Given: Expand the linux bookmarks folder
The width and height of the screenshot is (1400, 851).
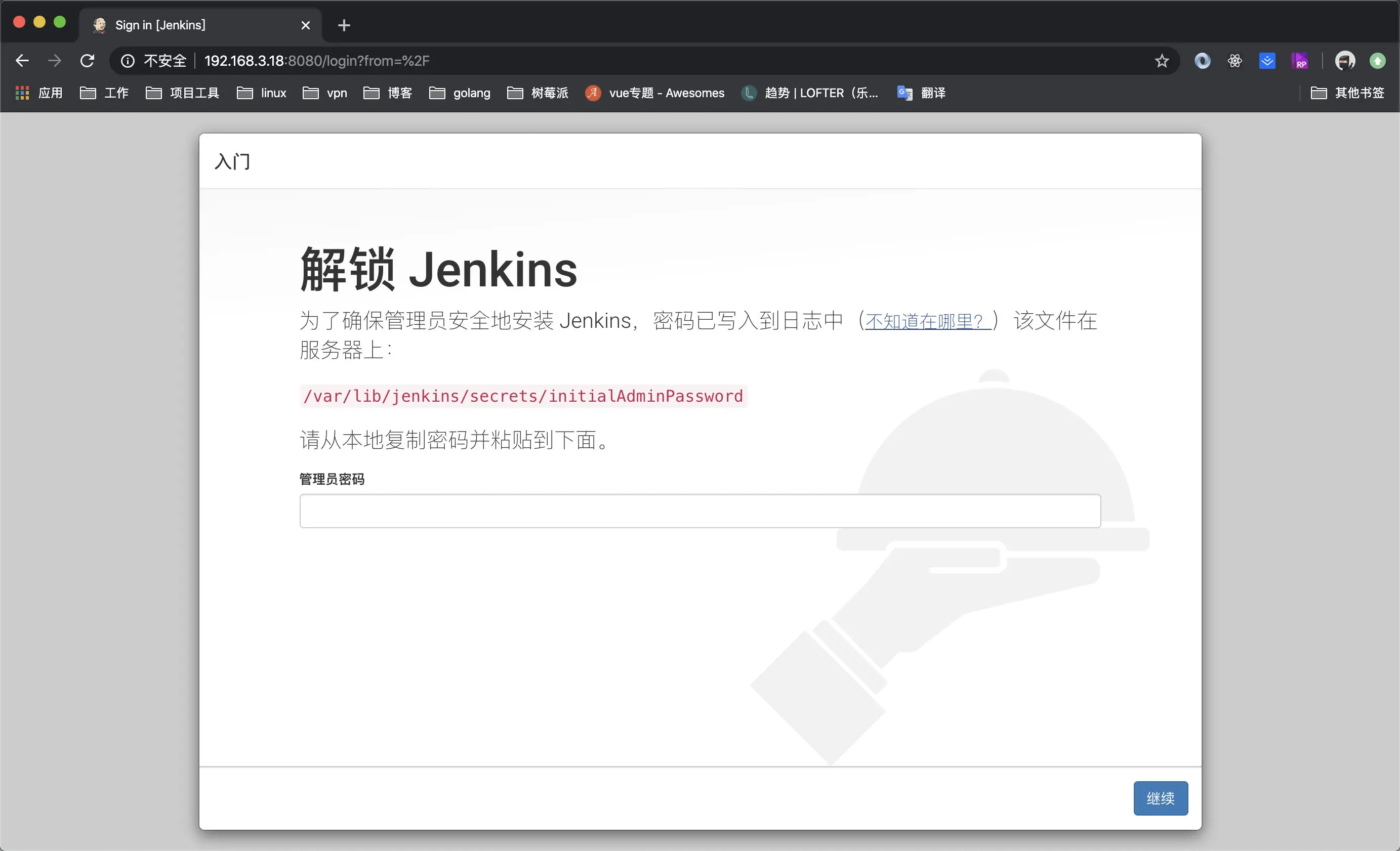Looking at the screenshot, I should point(261,93).
